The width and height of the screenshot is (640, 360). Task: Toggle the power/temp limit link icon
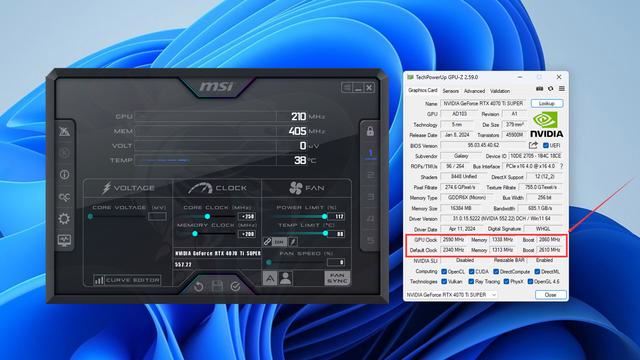click(267, 242)
